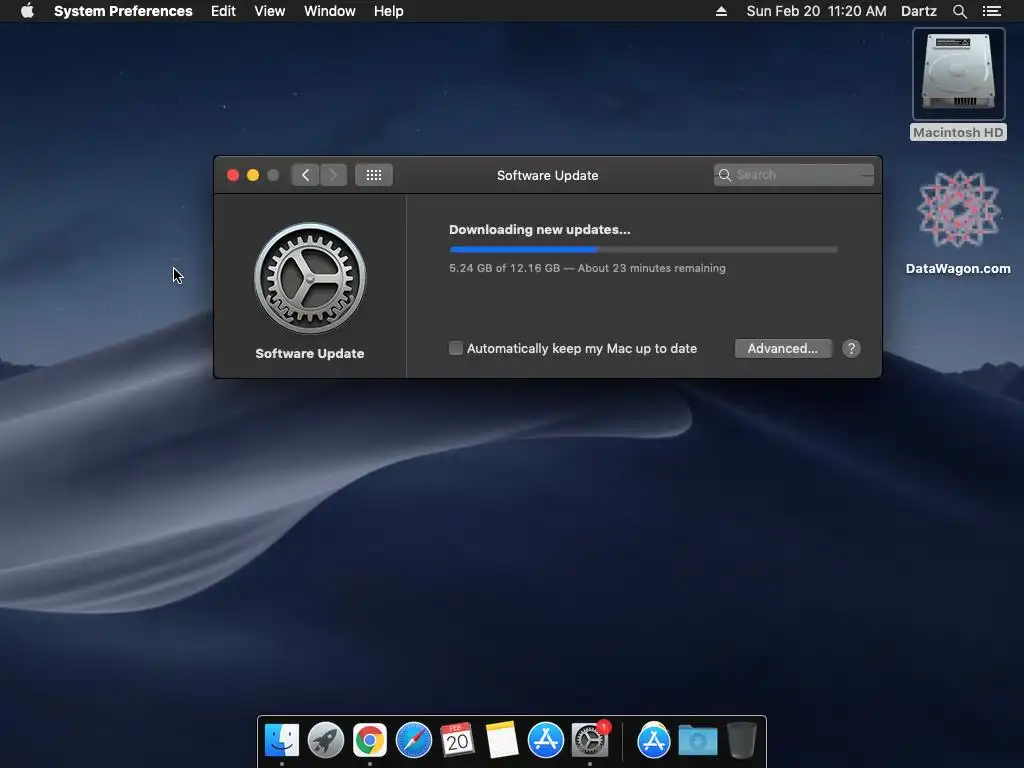Open the Help menu
This screenshot has height=768, width=1024.
coord(389,11)
